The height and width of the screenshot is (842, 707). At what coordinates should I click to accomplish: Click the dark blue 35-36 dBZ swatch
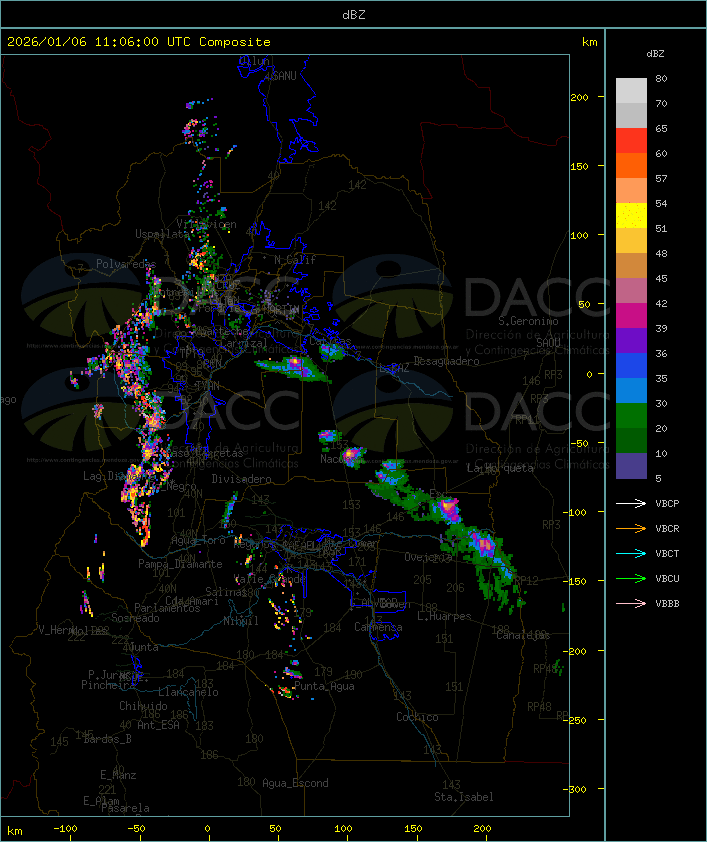pyautogui.click(x=631, y=366)
